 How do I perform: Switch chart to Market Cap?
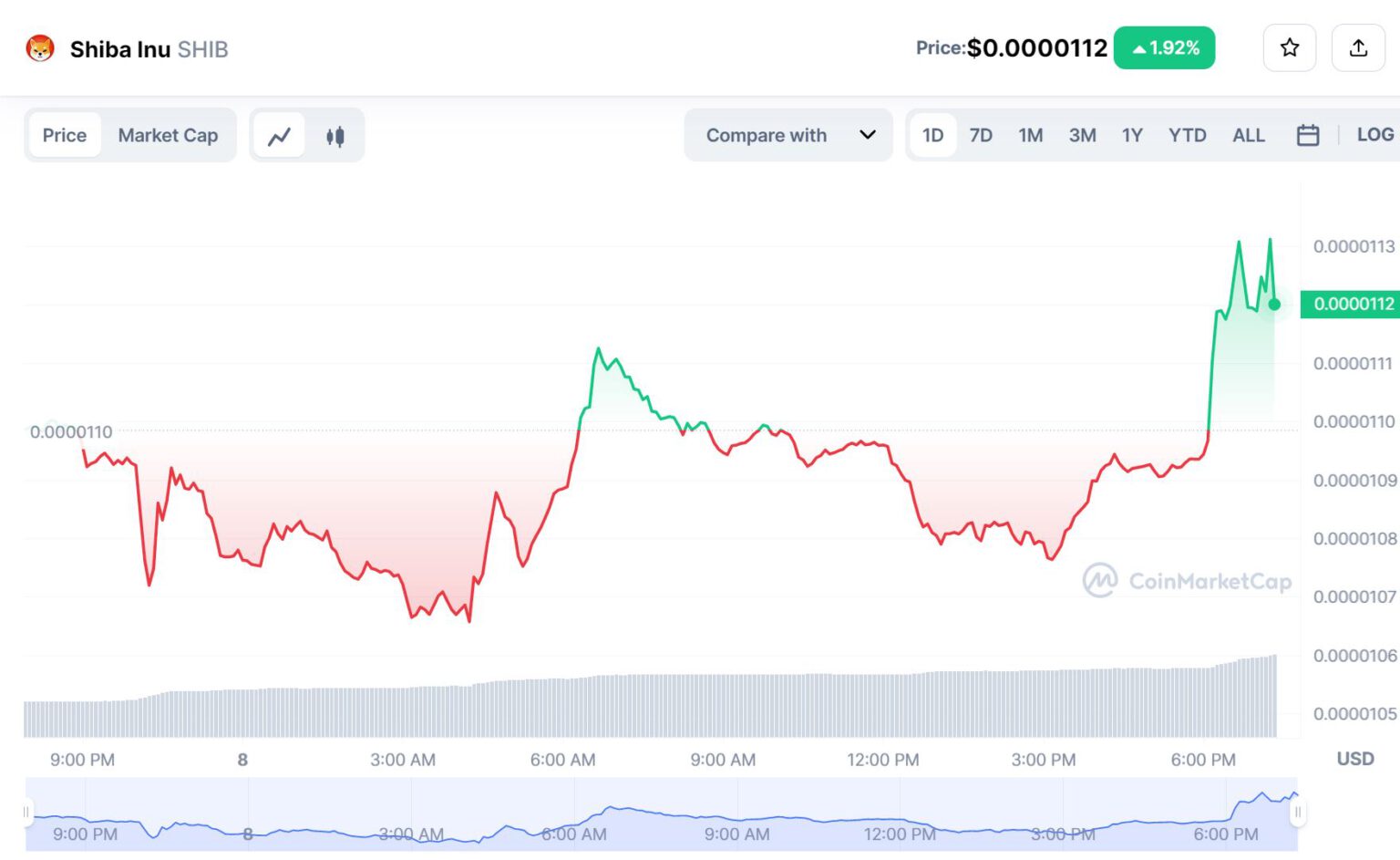[x=168, y=135]
